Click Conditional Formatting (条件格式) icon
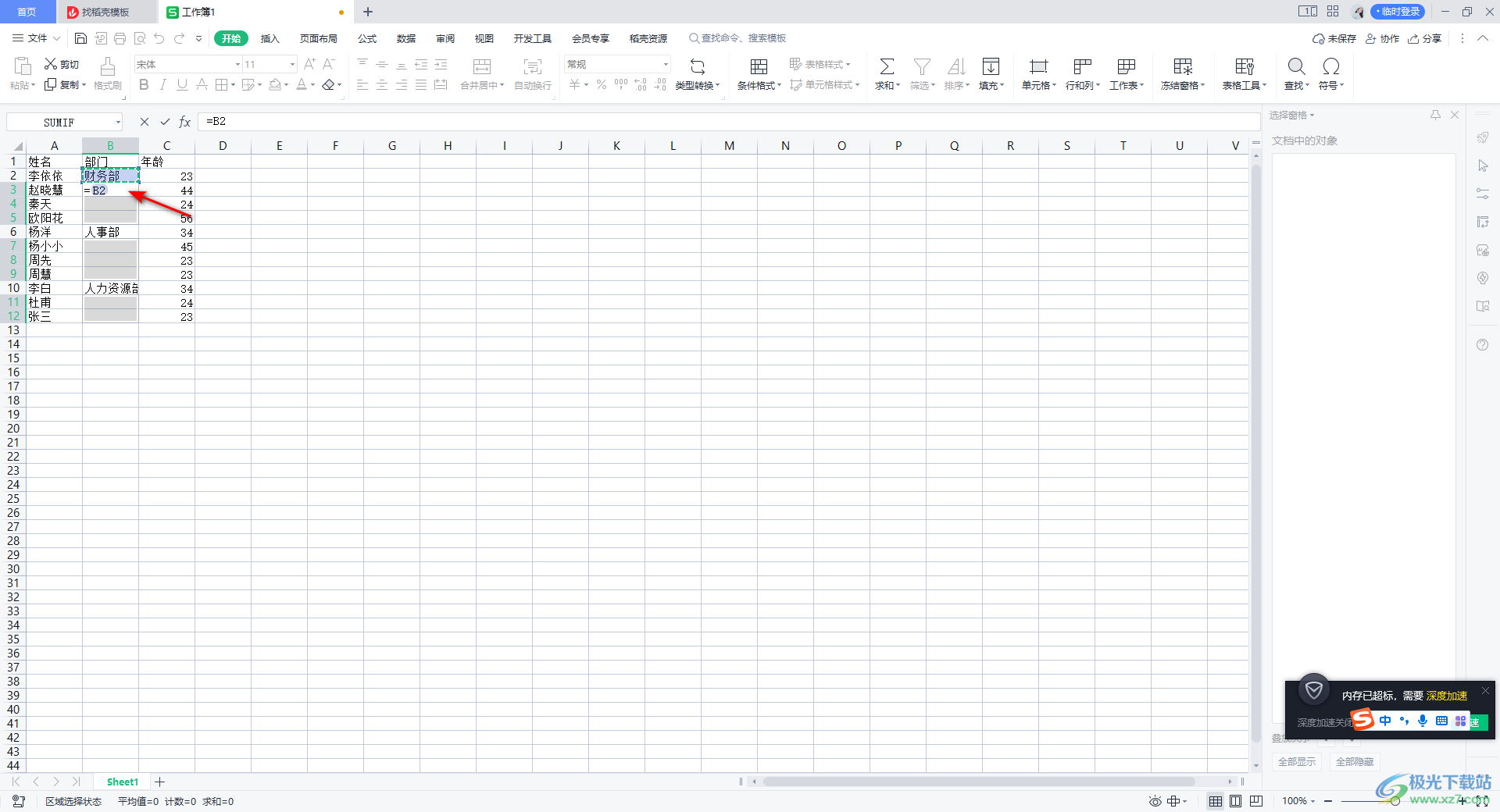Image resolution: width=1500 pixels, height=812 pixels. pyautogui.click(x=759, y=67)
